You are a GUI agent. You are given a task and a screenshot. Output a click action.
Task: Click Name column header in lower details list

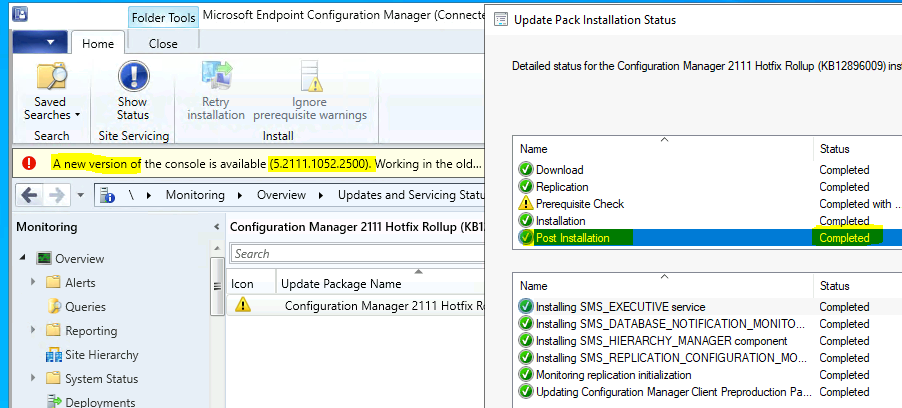663,285
